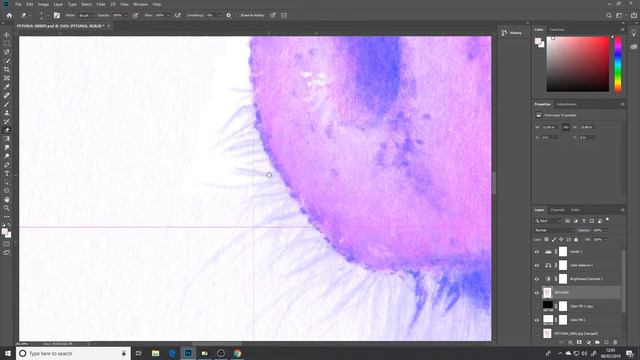Image resolution: width=640 pixels, height=360 pixels.
Task: Open the layer blend mode dropdown
Action: pos(555,230)
